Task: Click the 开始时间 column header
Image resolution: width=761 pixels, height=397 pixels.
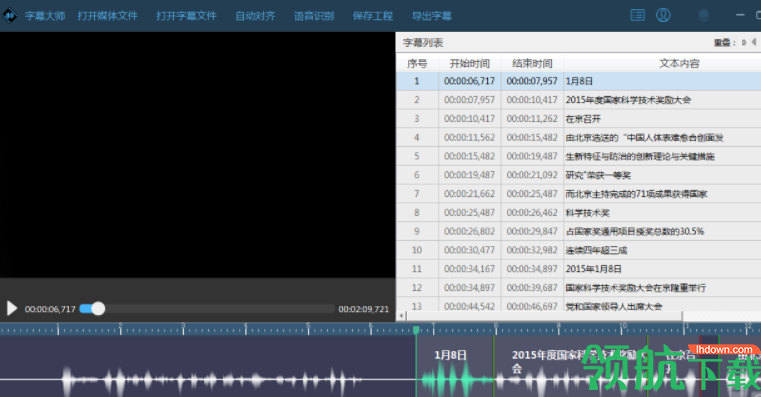Action: tap(469, 64)
